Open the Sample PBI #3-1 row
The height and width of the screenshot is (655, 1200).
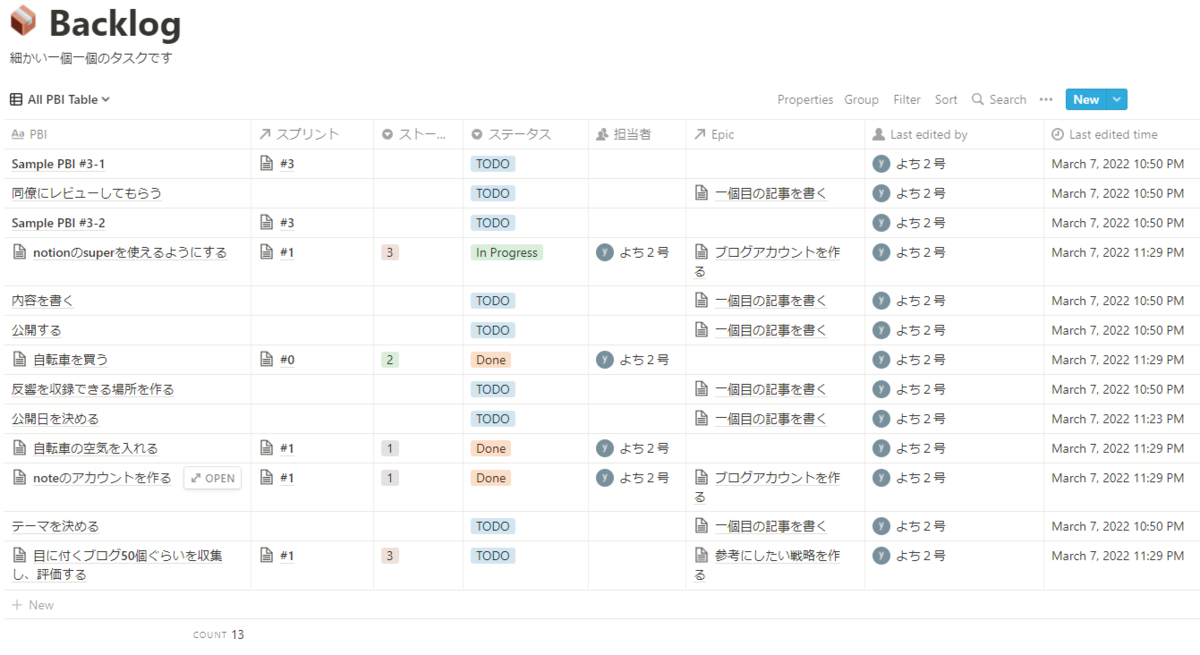coord(58,164)
